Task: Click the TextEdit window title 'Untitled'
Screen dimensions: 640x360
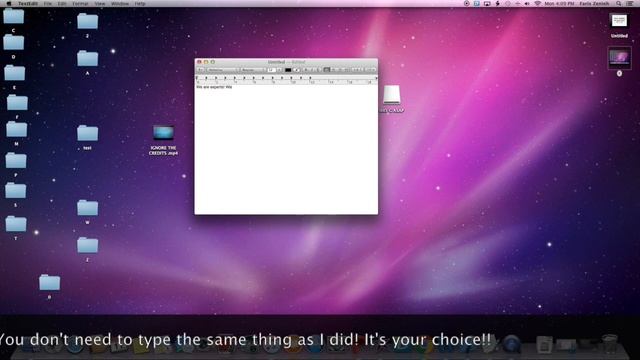Action: (276, 62)
